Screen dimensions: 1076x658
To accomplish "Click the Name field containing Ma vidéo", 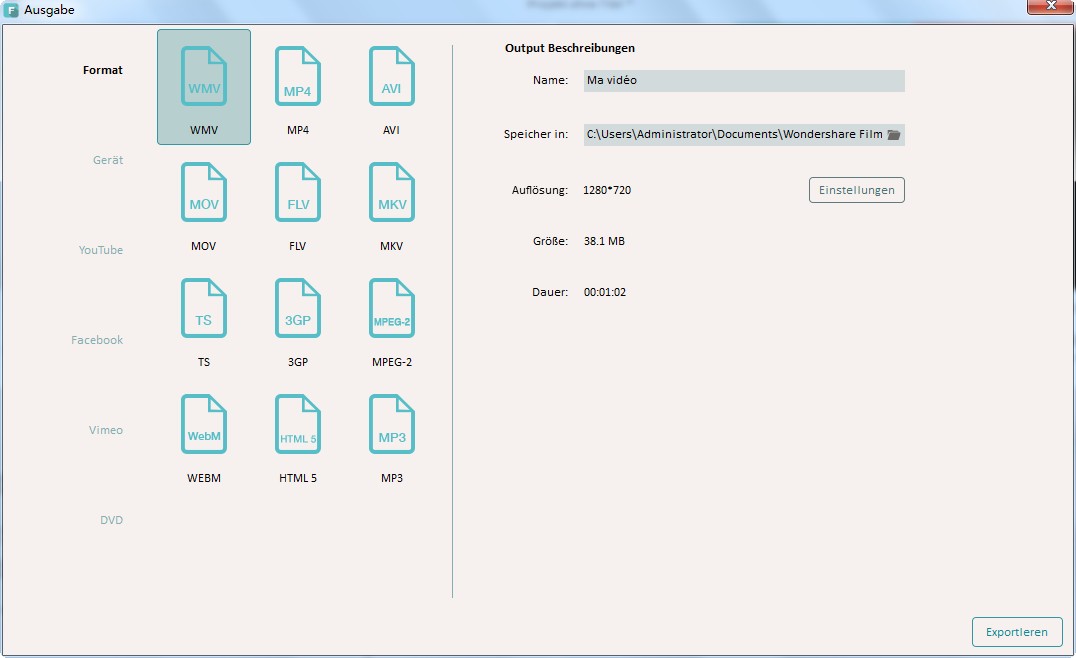I will 744,80.
